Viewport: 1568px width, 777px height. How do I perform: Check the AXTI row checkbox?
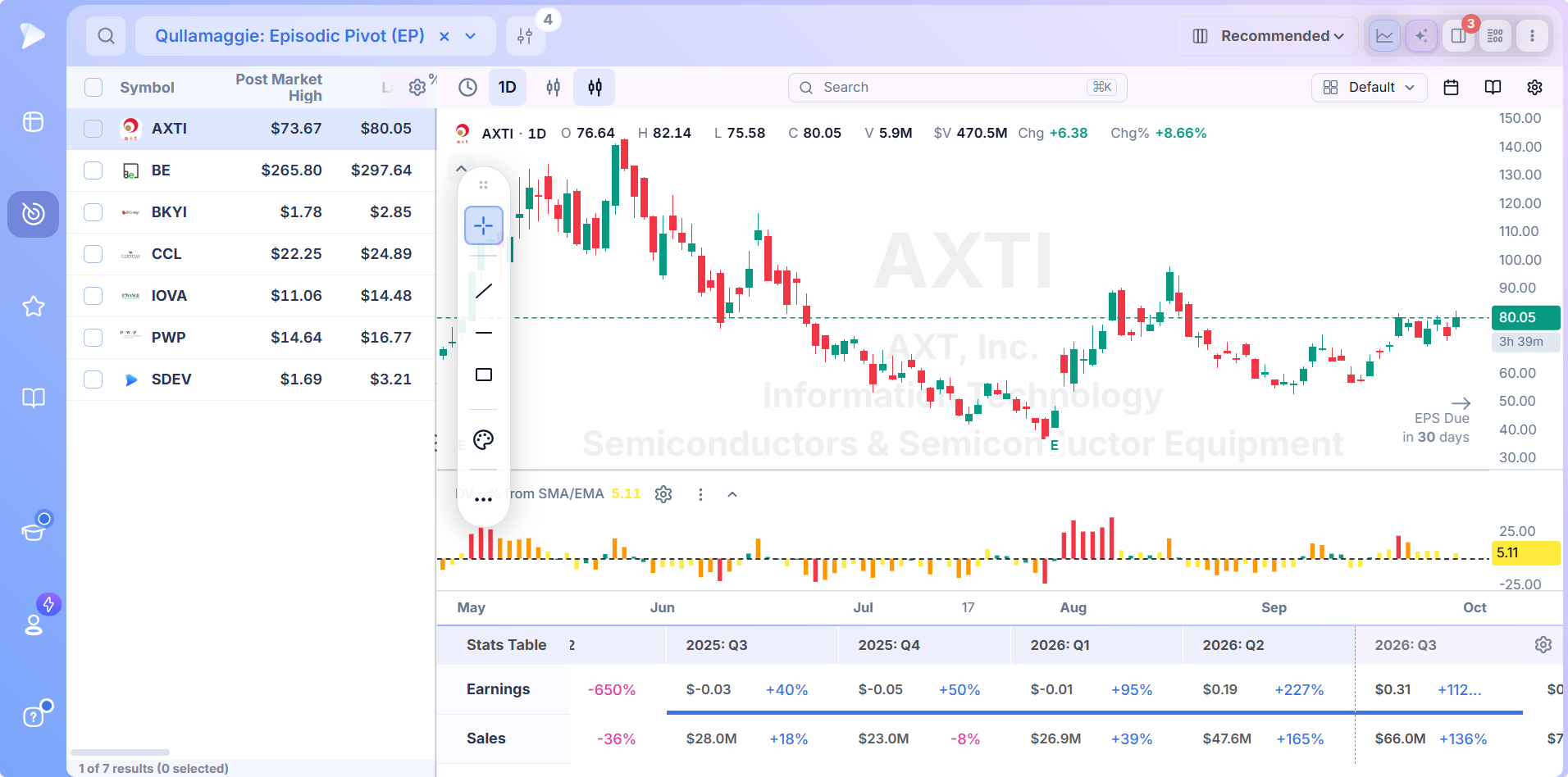coord(93,129)
